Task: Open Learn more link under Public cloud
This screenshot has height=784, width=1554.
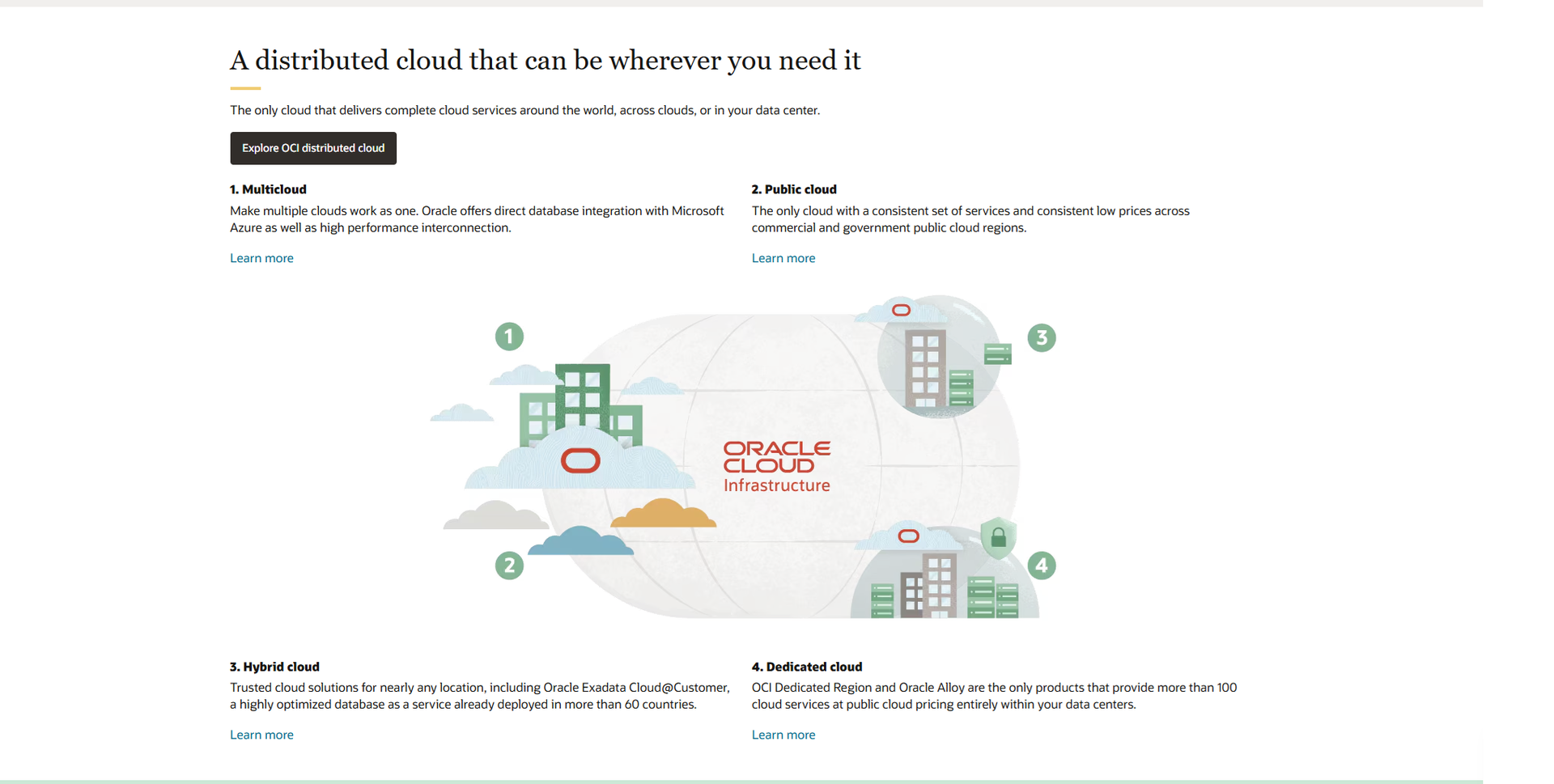Action: tap(783, 258)
